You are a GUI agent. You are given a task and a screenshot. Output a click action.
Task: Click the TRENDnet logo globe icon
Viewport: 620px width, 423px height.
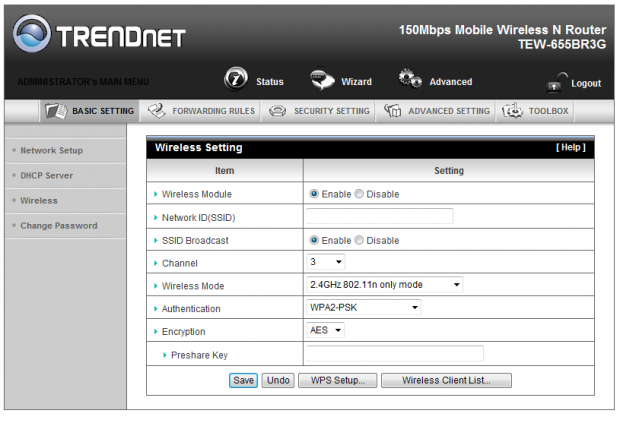pyautogui.click(x=32, y=34)
